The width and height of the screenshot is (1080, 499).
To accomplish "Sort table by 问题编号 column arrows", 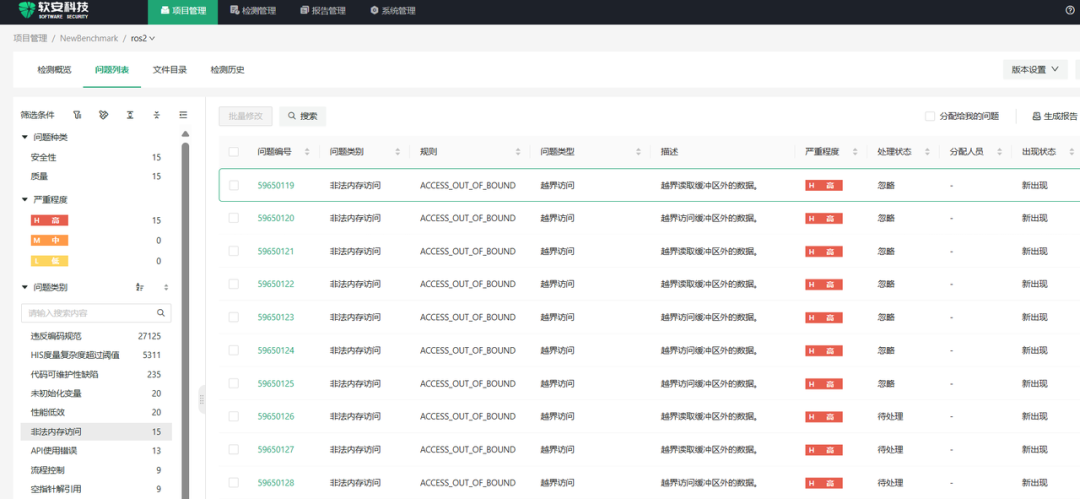I will [x=307, y=152].
